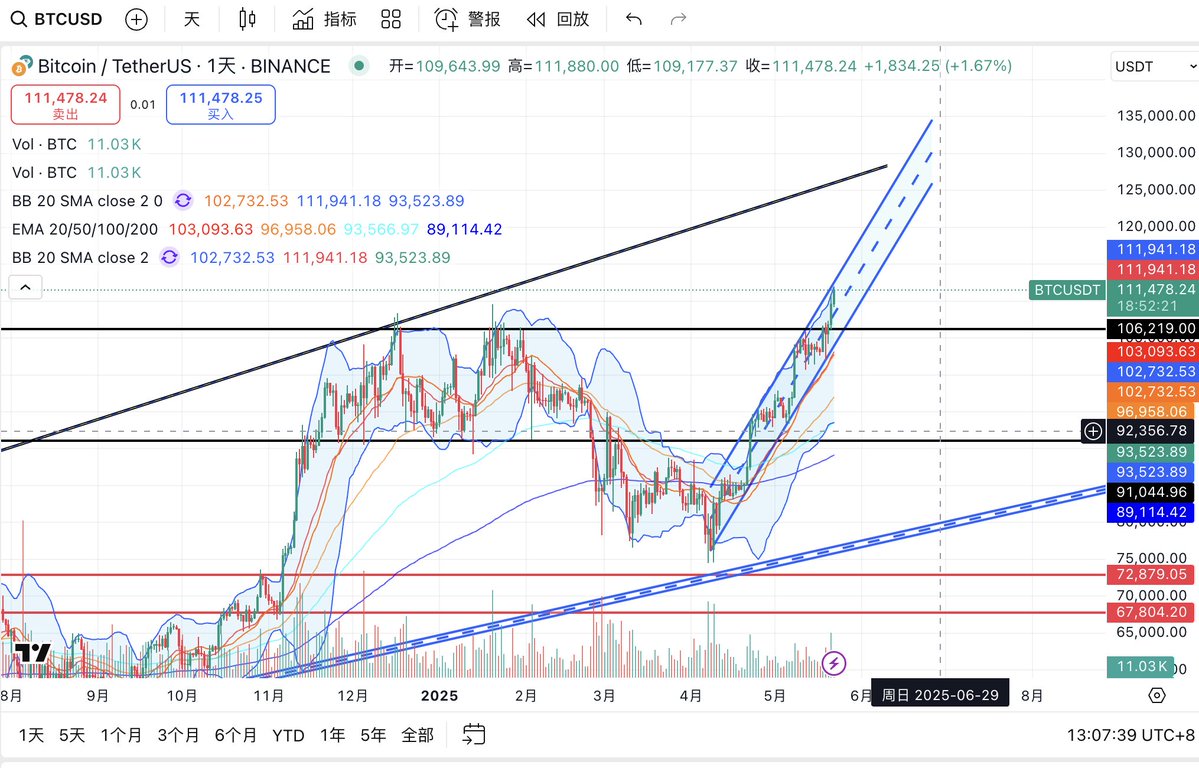Click the blue 买入 buy button
Screen dimensions: 1199x768
click(x=221, y=105)
